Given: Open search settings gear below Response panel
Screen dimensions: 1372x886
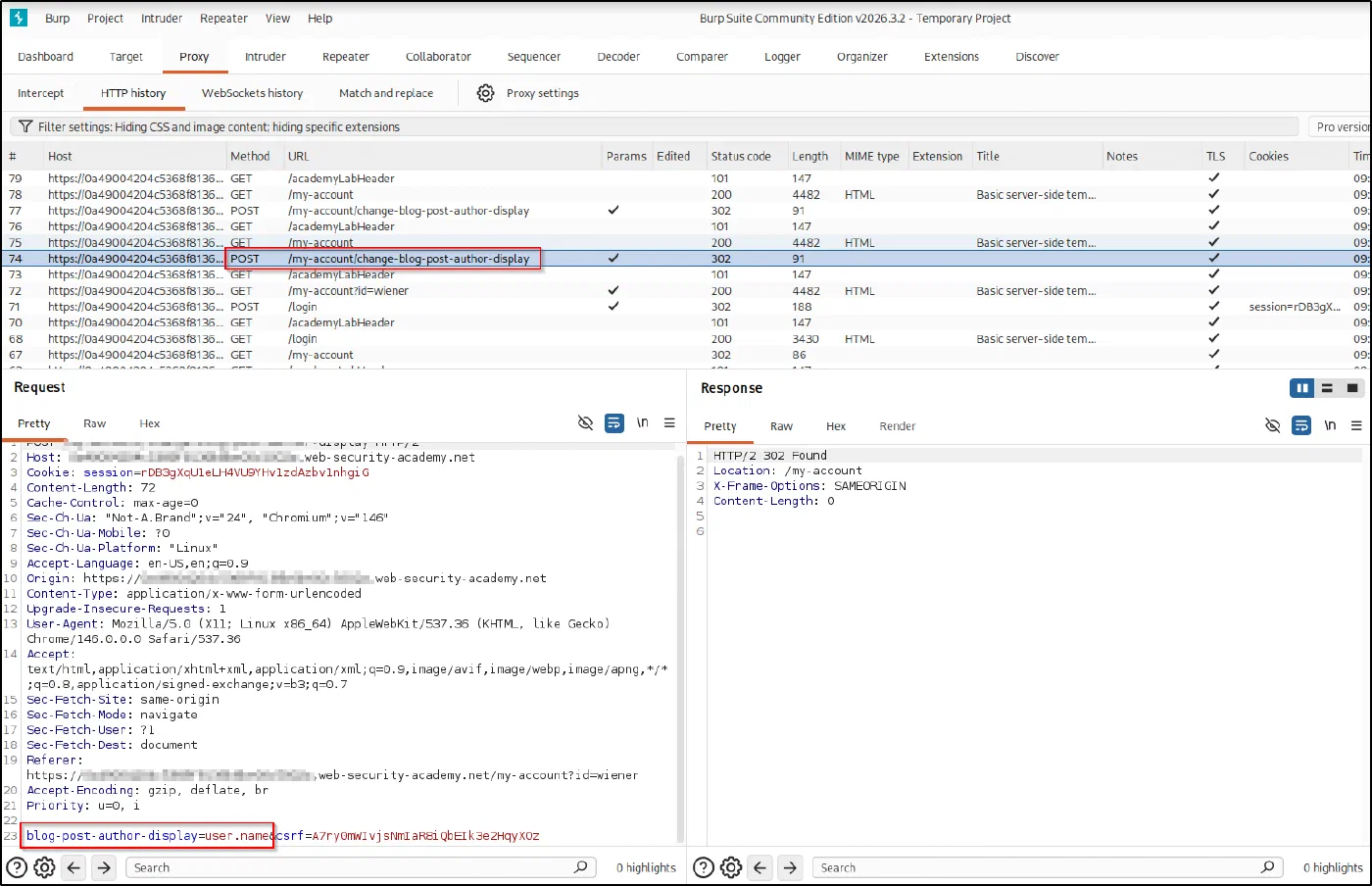Looking at the screenshot, I should coord(731,867).
